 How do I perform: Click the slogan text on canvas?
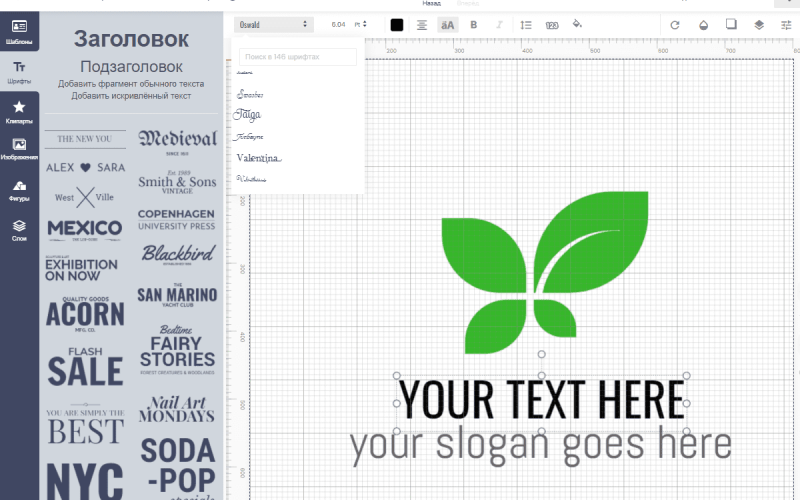[540, 447]
